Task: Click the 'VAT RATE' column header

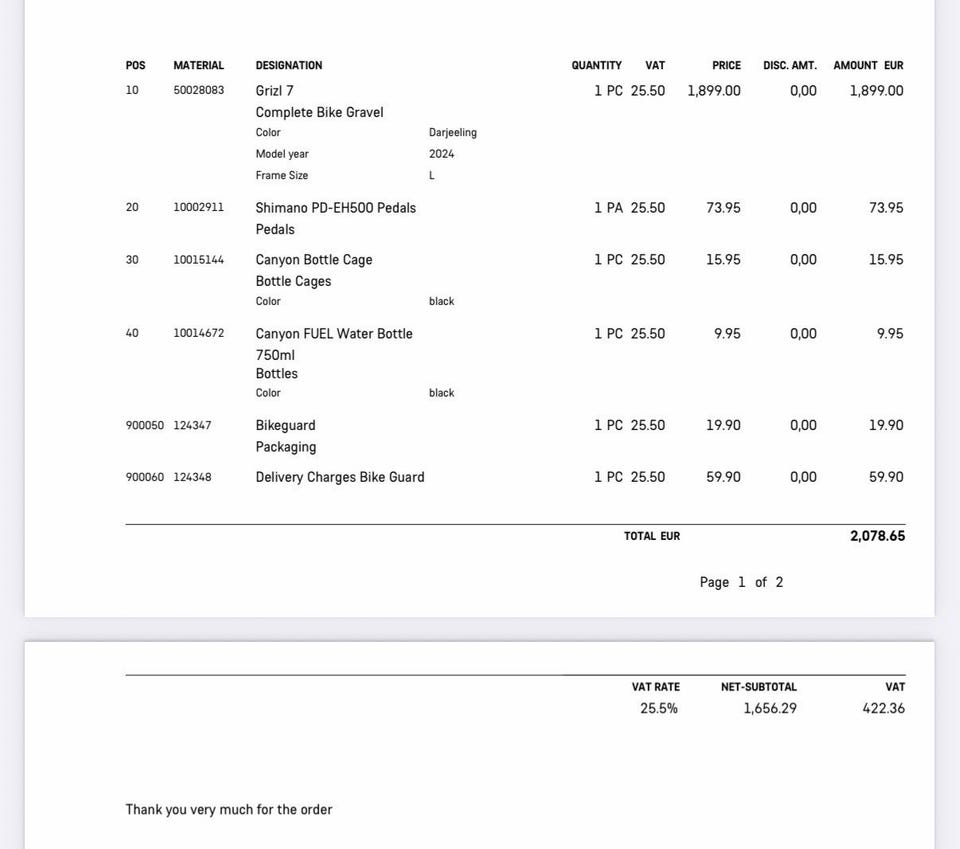Action: pyautogui.click(x=656, y=687)
